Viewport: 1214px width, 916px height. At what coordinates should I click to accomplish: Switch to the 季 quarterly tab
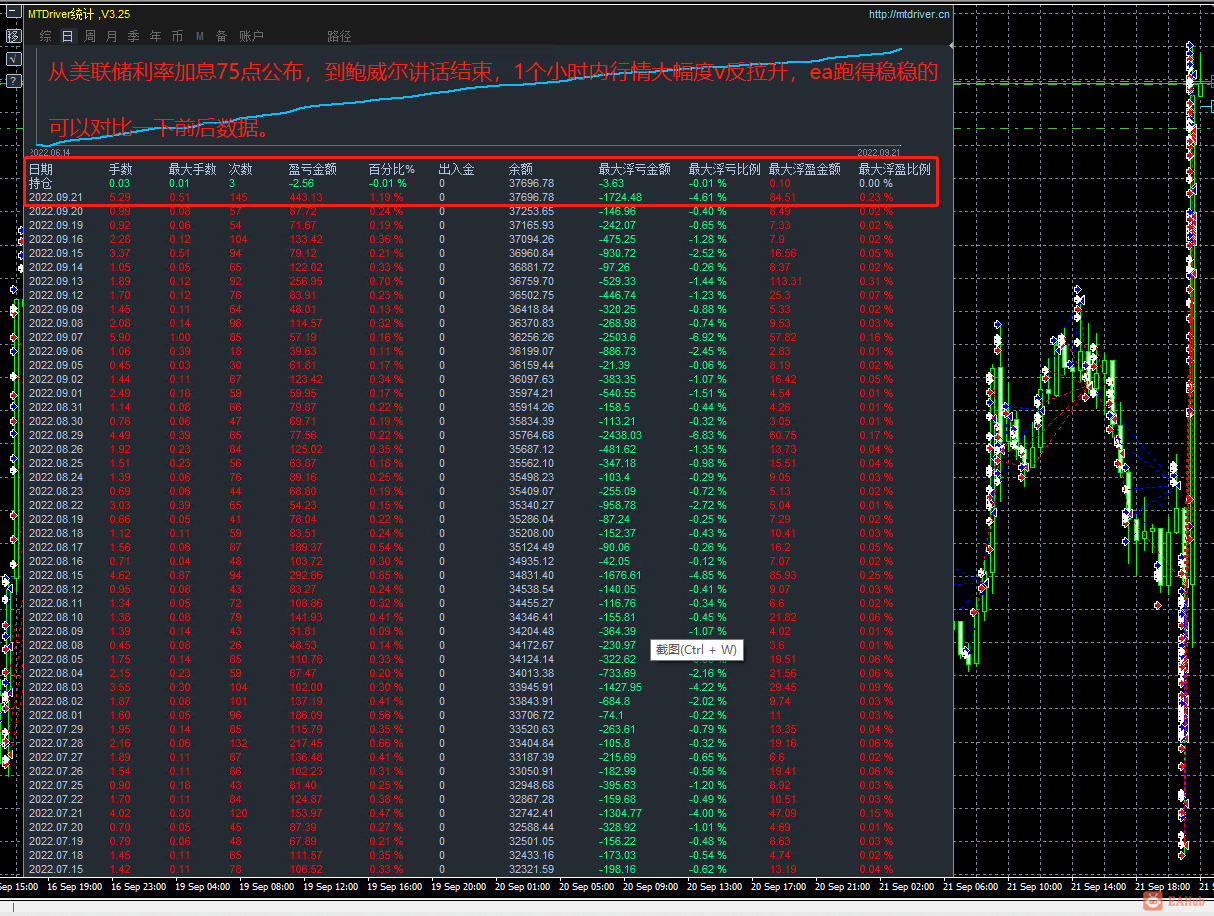tap(133, 36)
